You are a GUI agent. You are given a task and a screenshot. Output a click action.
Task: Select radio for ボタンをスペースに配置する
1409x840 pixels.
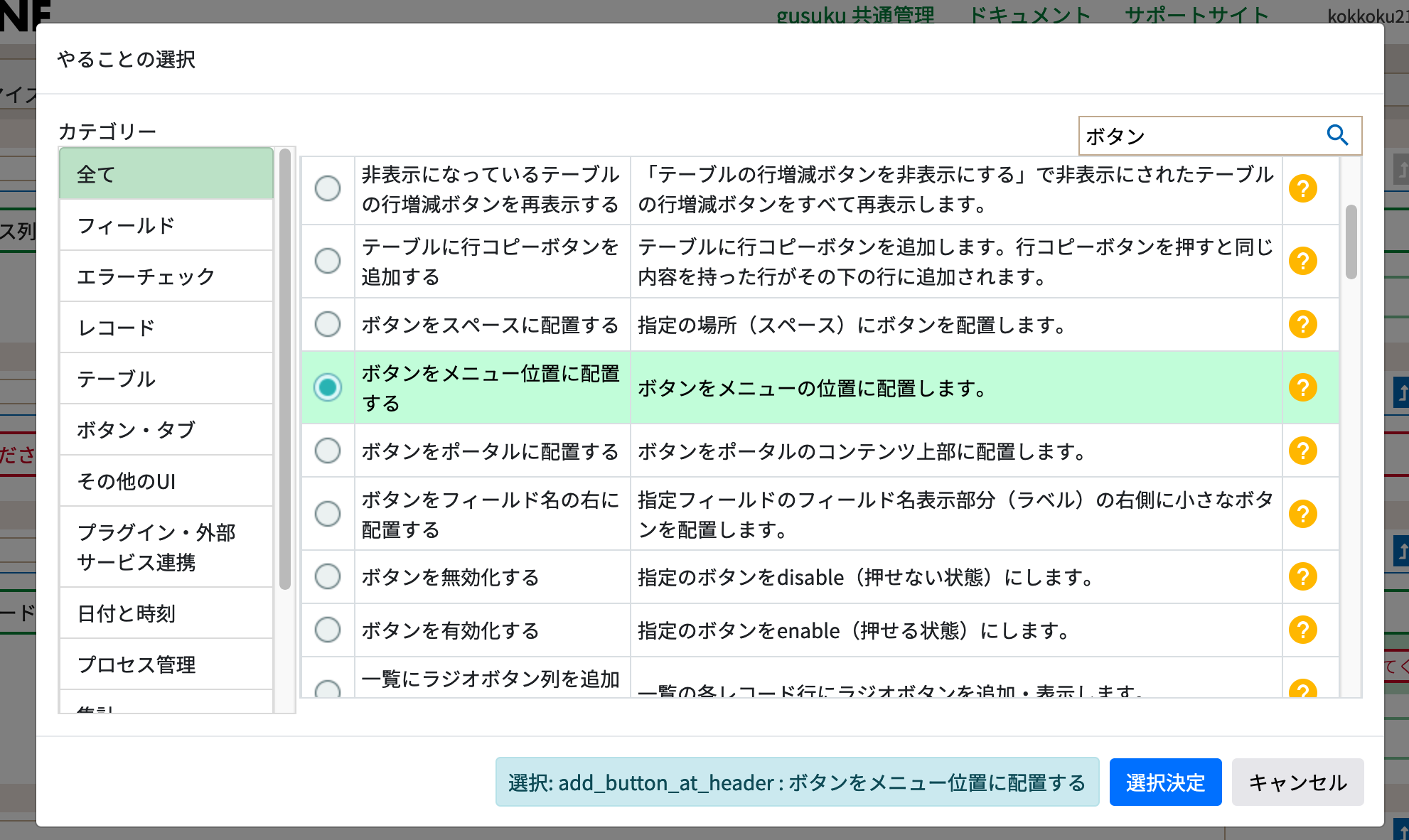point(328,324)
